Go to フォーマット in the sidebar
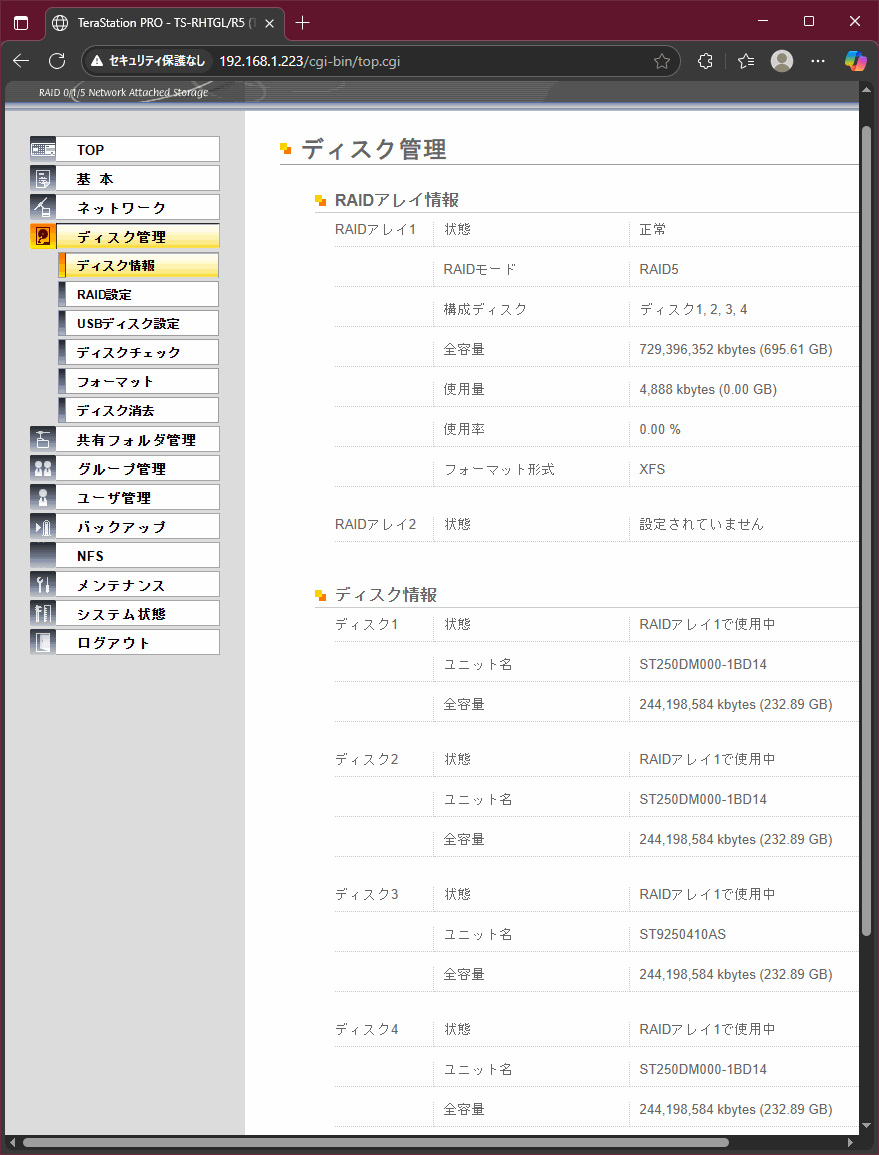The height and width of the screenshot is (1155, 879). pos(138,382)
